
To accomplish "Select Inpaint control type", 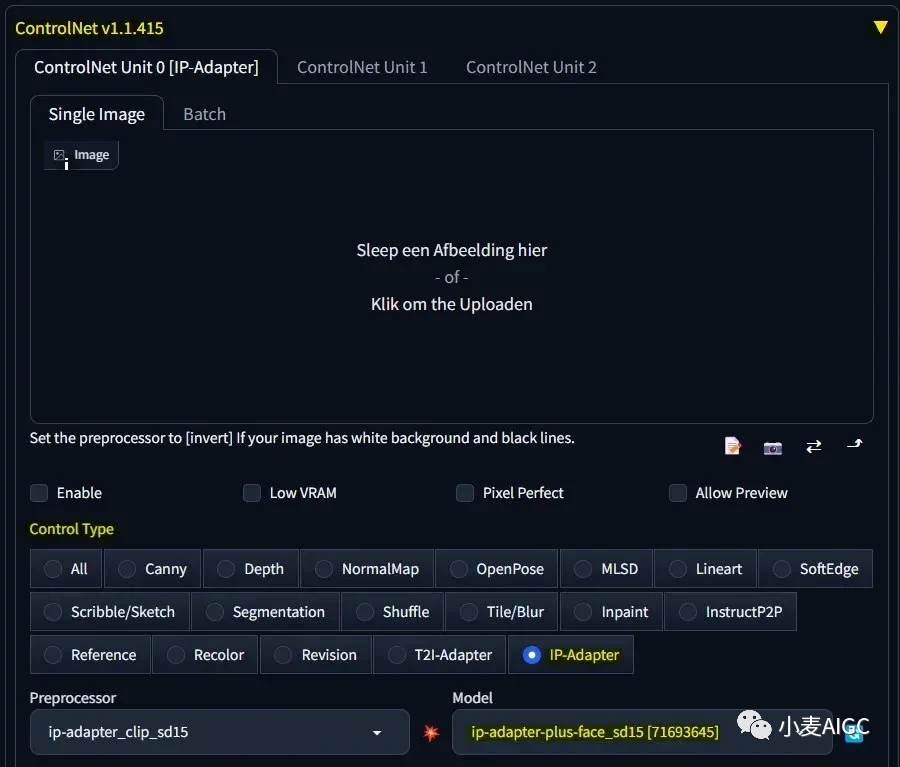I will [611, 611].
